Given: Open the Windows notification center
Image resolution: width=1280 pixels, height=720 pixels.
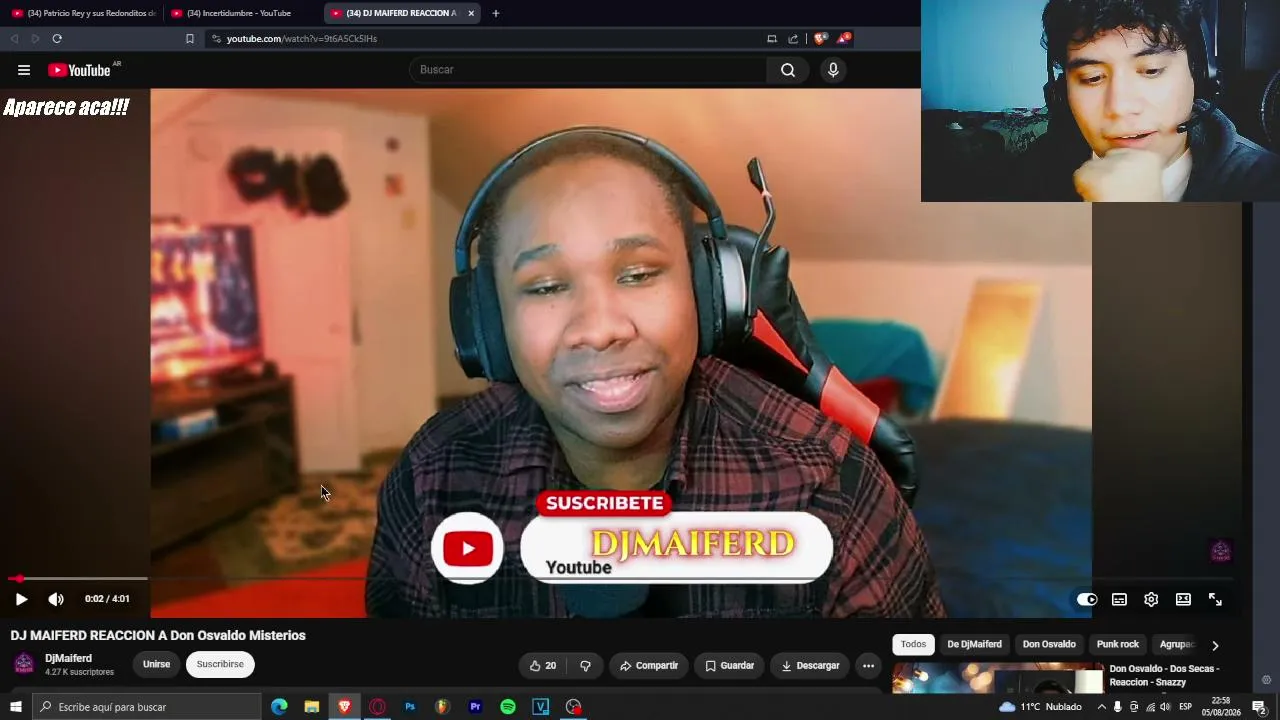Looking at the screenshot, I should click(1259, 707).
